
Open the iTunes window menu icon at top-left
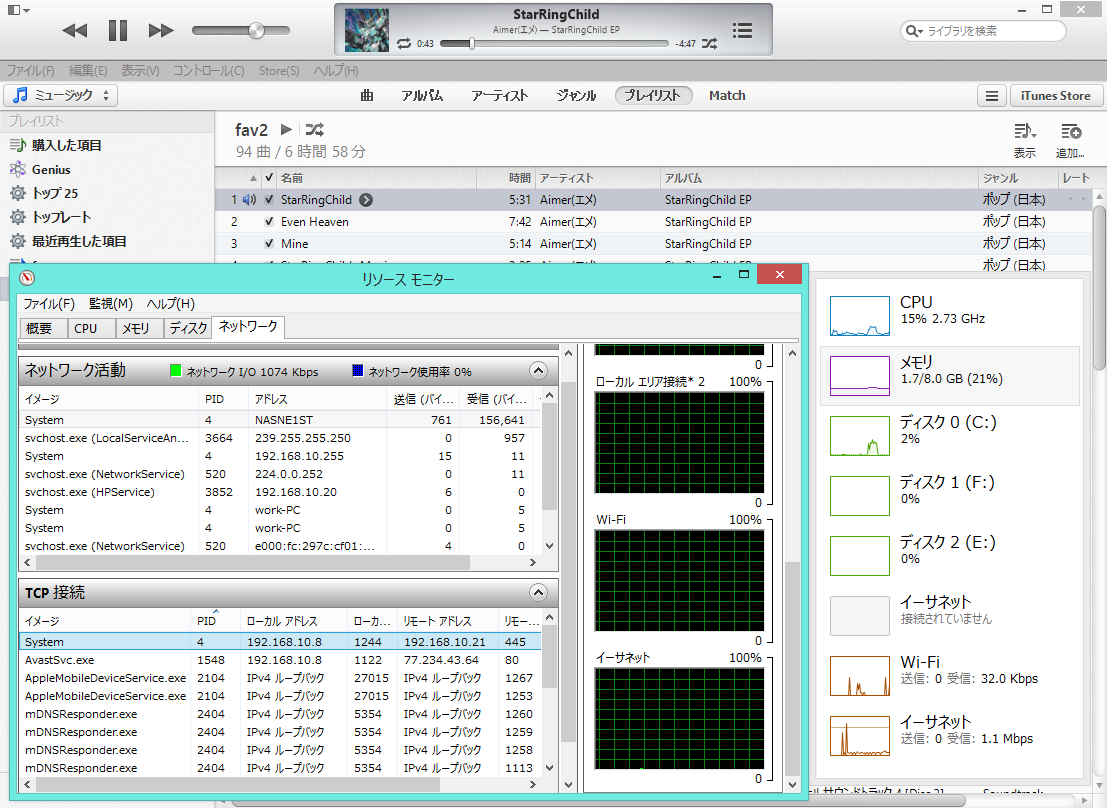18,11
